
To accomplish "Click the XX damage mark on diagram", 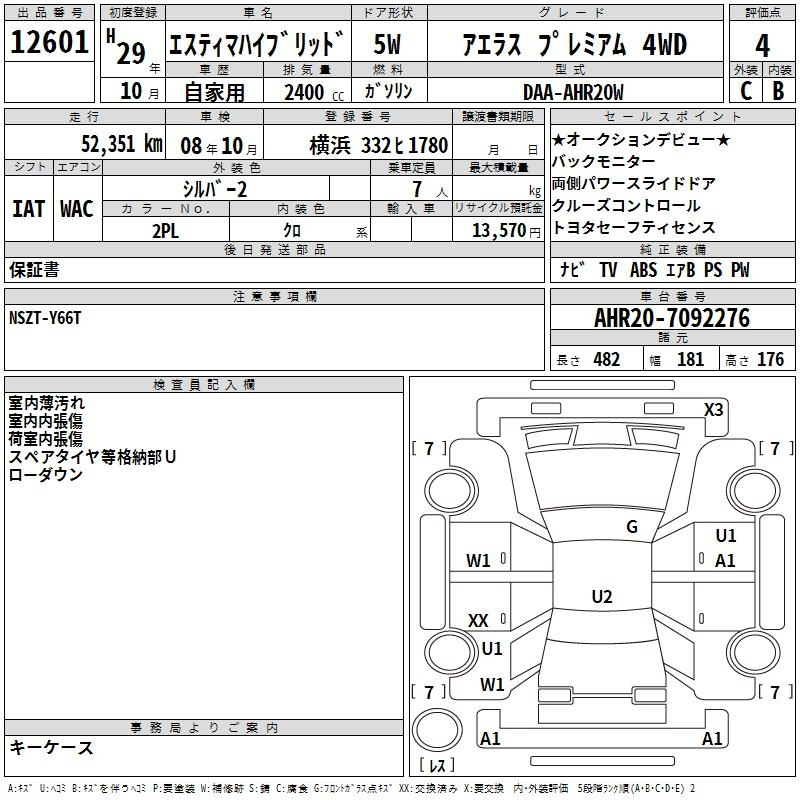I will click(478, 621).
